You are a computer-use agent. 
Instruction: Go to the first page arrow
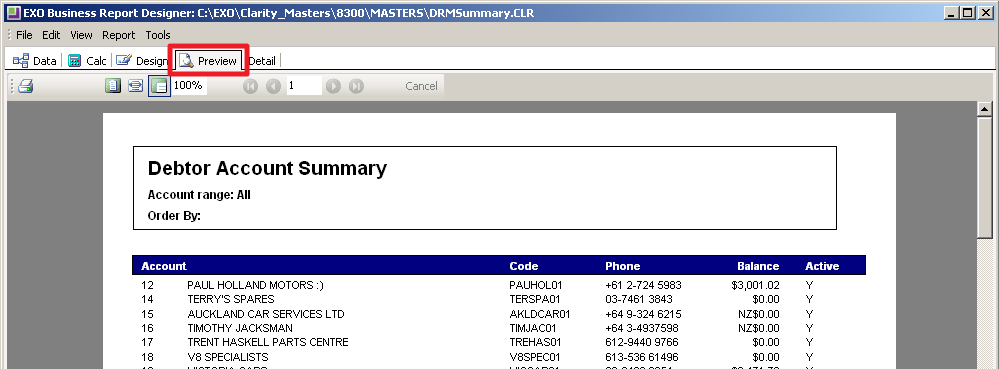(x=250, y=86)
